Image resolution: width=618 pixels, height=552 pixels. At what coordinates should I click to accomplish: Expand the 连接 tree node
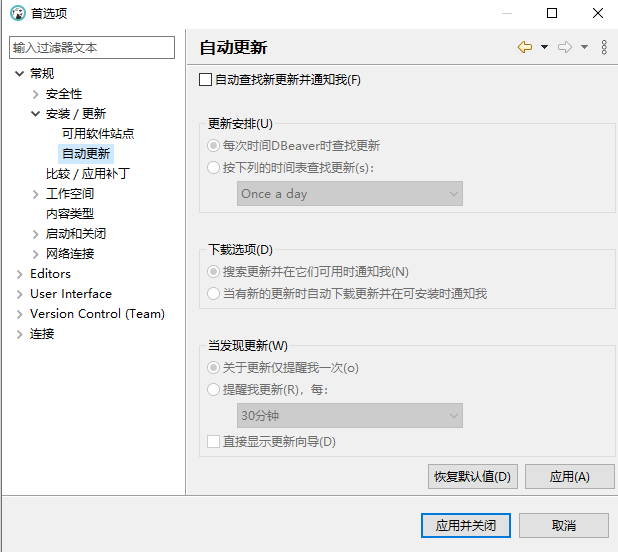(19, 335)
